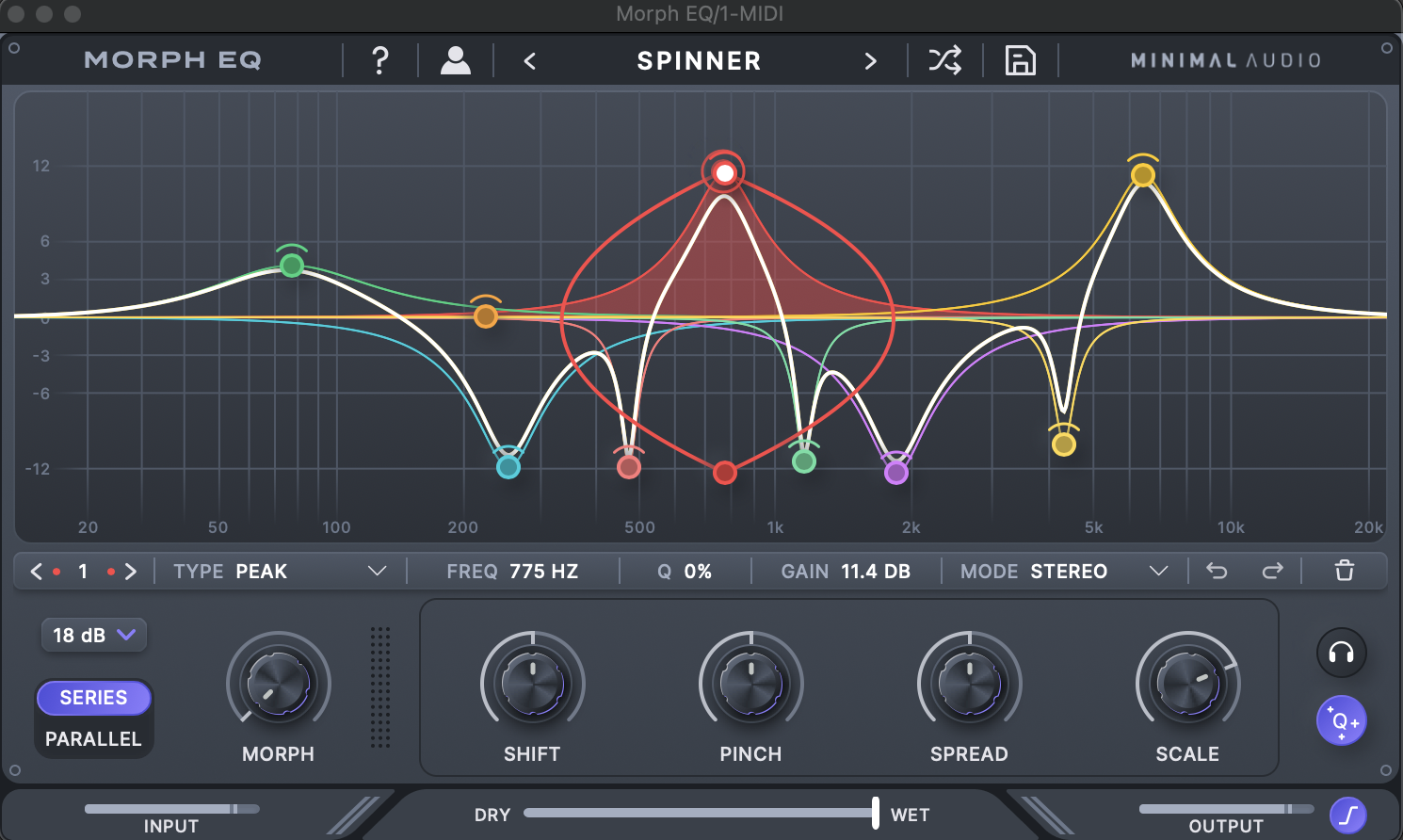
Task: Open the help question mark icon
Action: coord(379,60)
